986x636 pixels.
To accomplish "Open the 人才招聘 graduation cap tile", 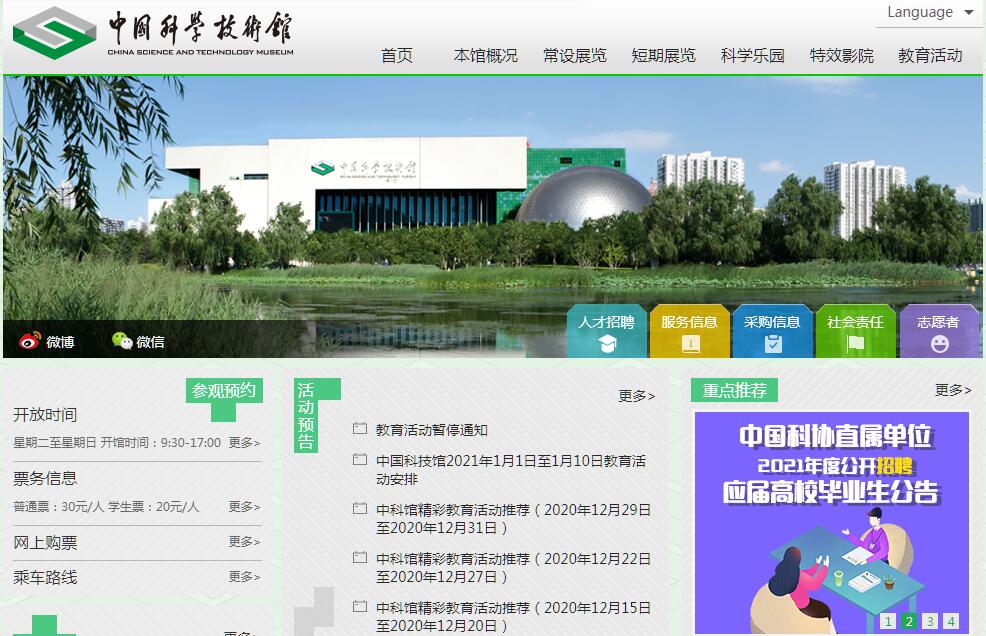I will pyautogui.click(x=606, y=332).
